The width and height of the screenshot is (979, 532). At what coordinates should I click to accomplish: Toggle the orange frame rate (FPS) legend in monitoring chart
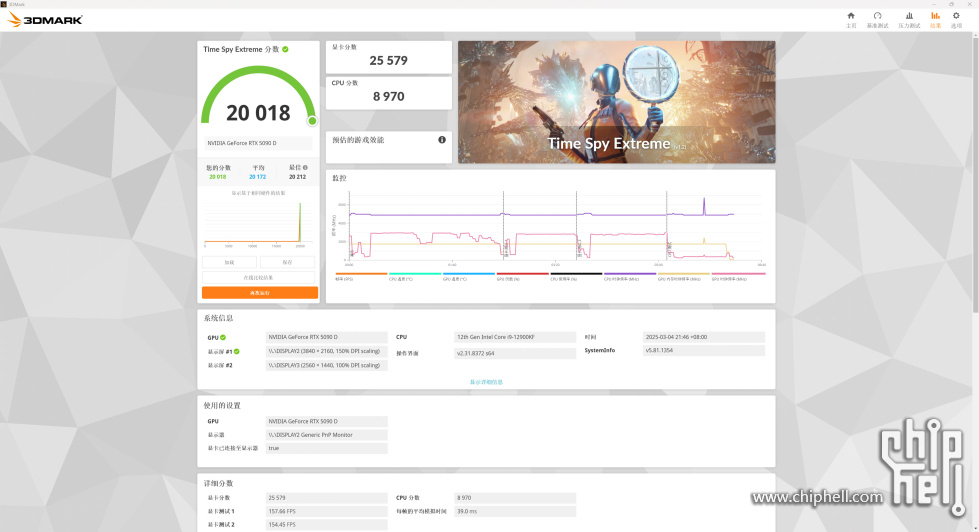(x=361, y=276)
